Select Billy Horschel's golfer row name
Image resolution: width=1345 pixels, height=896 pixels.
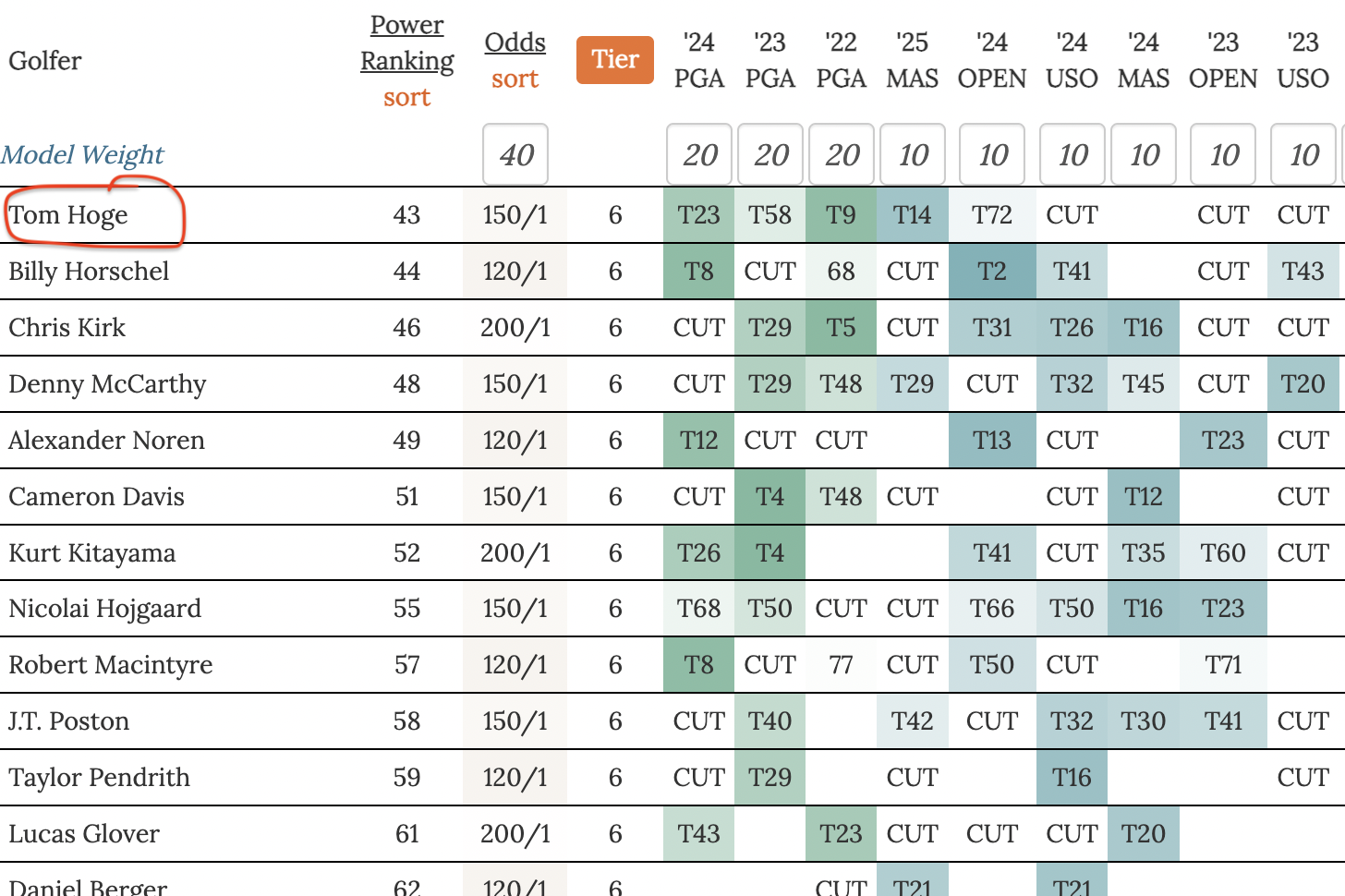(x=89, y=272)
